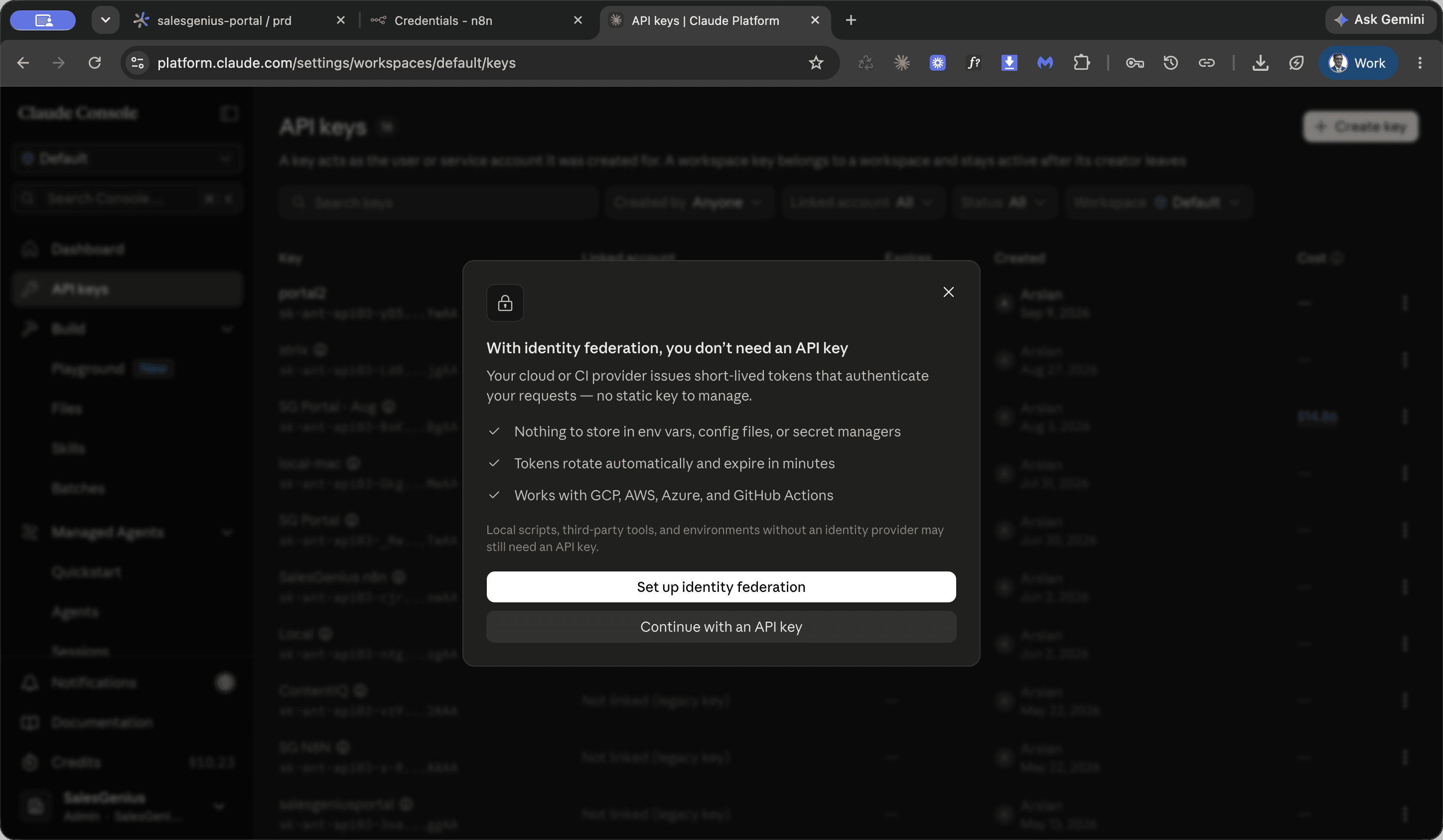This screenshot has height=840, width=1443.
Task: Expand the Managed Agents section
Action: point(127,532)
